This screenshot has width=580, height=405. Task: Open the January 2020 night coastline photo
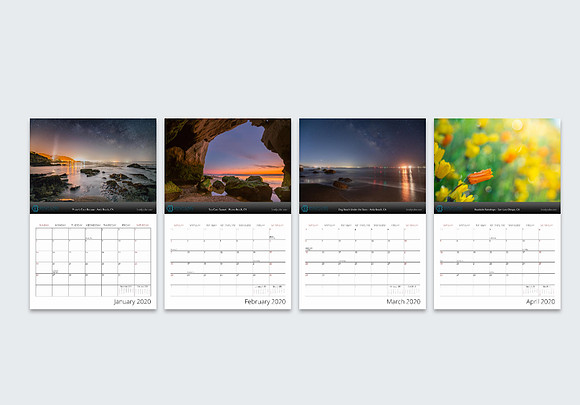pos(93,160)
